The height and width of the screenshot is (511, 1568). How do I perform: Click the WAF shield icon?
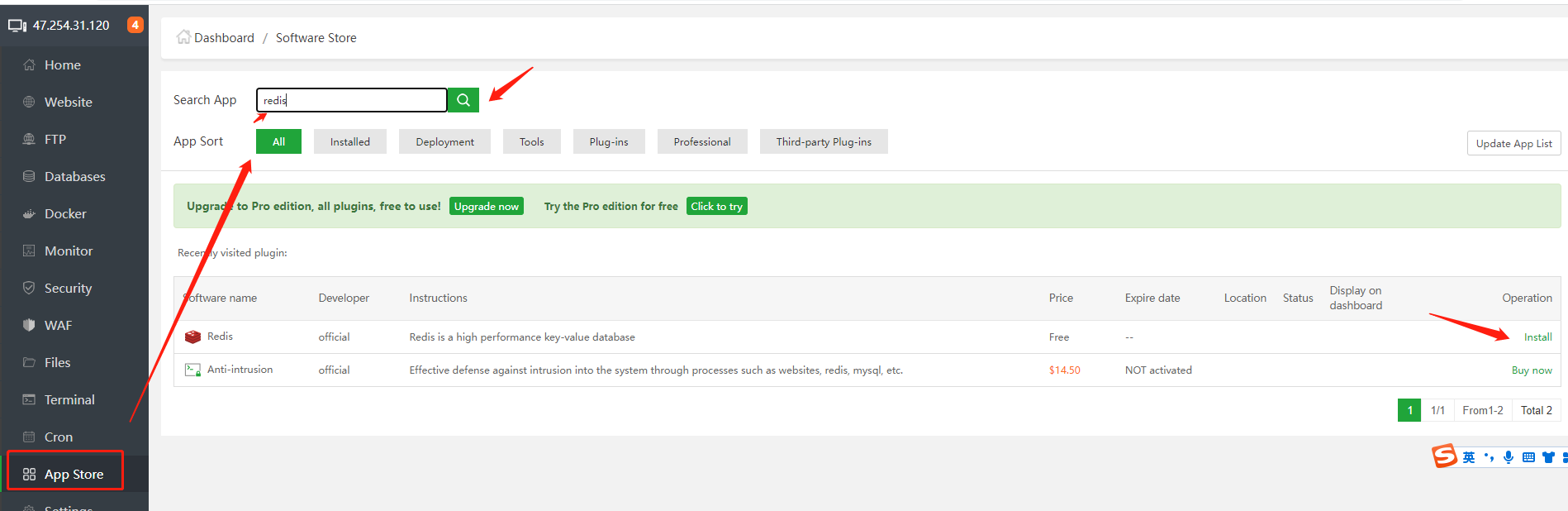pos(29,325)
